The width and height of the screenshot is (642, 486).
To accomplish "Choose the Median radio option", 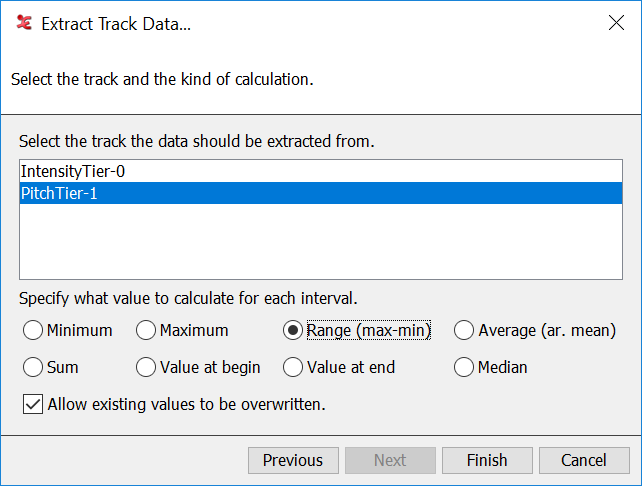I will 465,367.
